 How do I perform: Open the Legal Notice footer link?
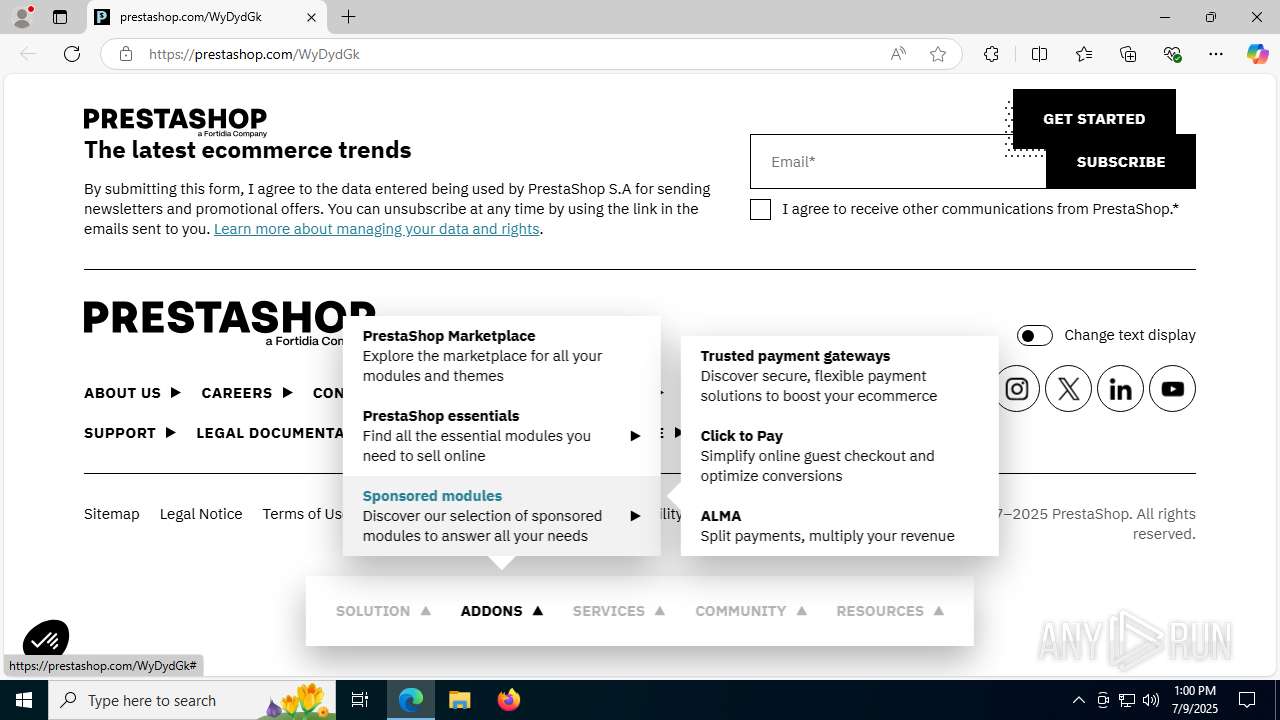[201, 514]
